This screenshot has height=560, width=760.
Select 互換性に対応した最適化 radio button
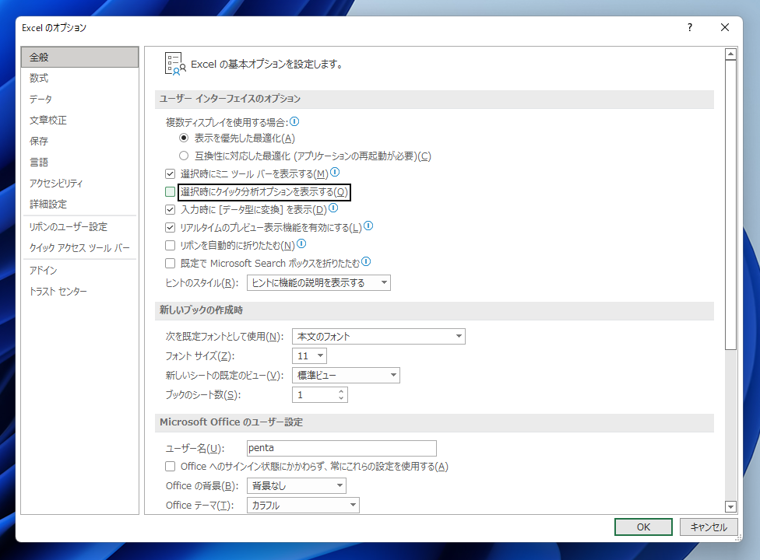(184, 156)
